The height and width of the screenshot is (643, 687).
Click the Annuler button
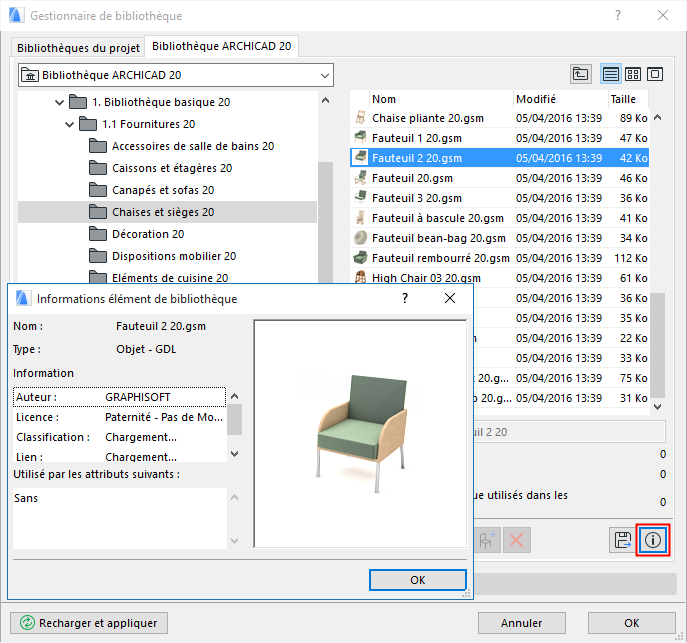(521, 623)
